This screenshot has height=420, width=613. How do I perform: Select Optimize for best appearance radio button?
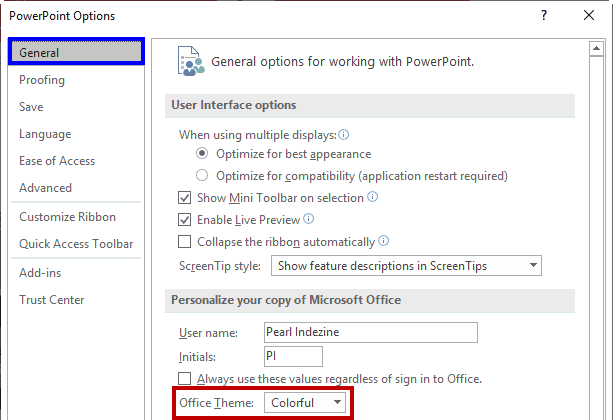coord(202,153)
